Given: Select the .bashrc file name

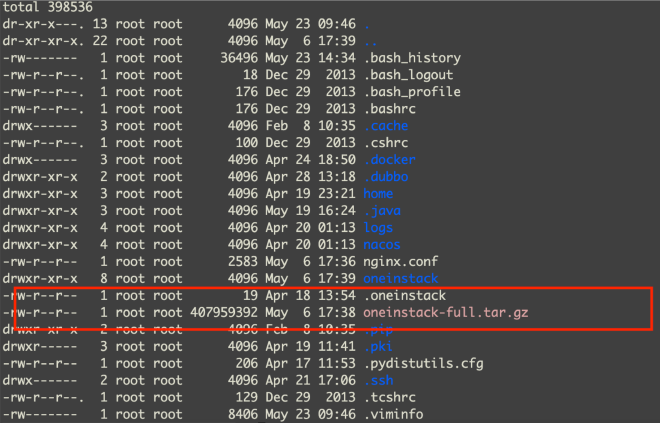Looking at the screenshot, I should (x=388, y=109).
